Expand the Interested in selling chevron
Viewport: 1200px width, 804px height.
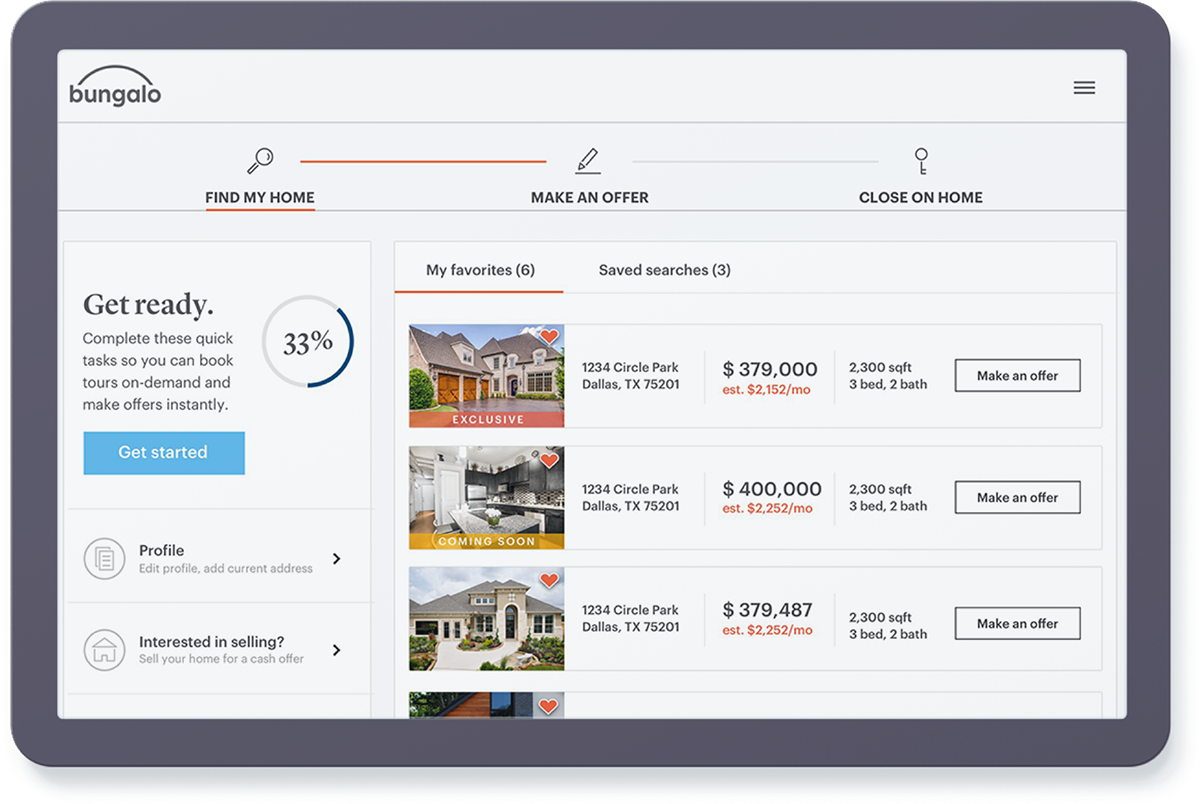tap(336, 650)
